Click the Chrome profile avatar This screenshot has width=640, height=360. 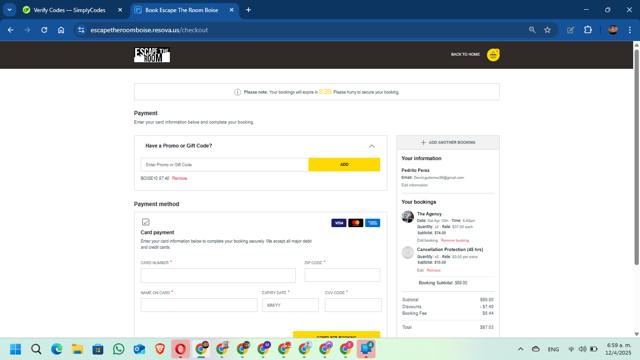613,30
